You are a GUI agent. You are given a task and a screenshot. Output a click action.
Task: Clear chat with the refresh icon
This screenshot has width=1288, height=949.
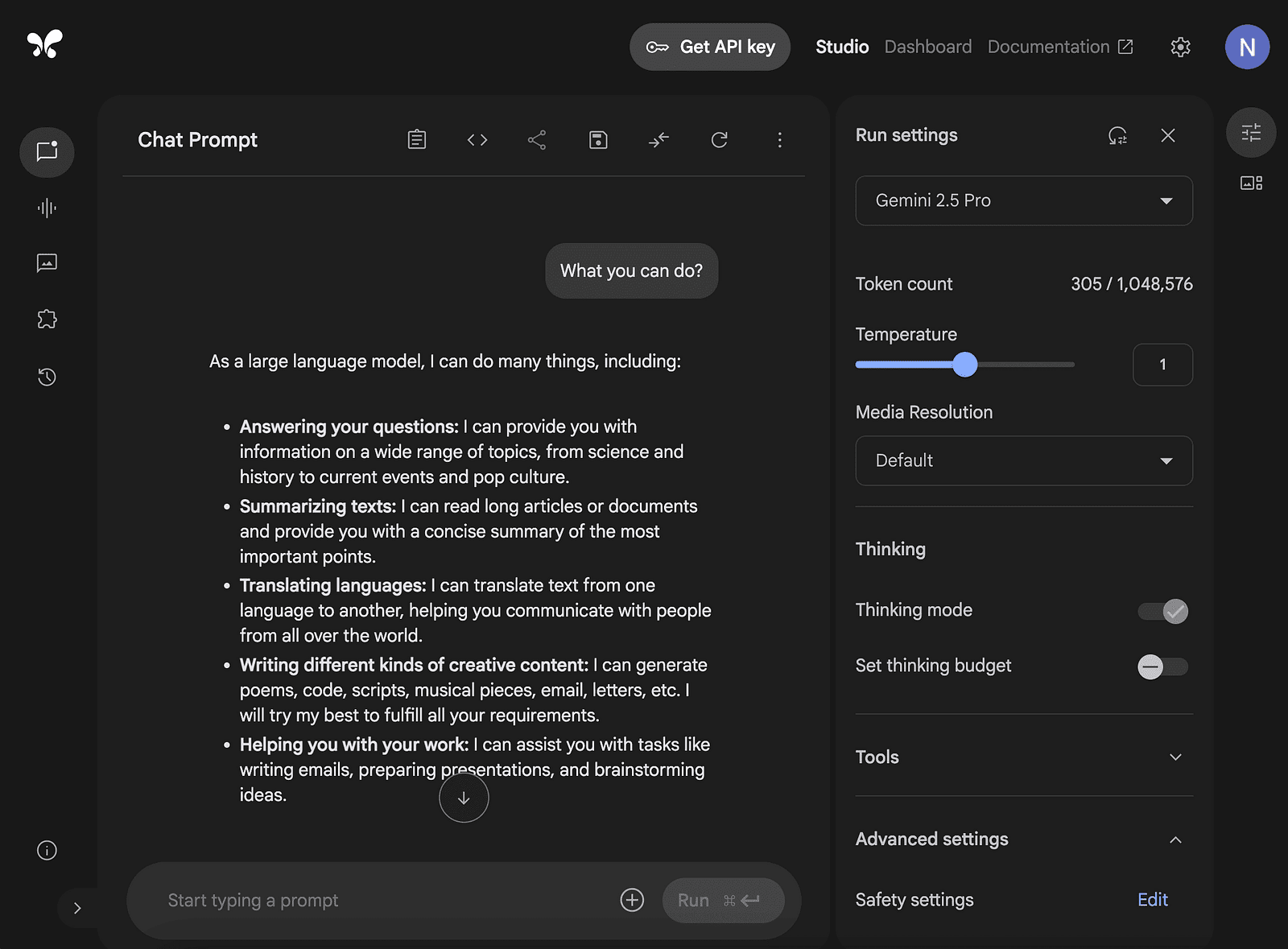click(720, 140)
